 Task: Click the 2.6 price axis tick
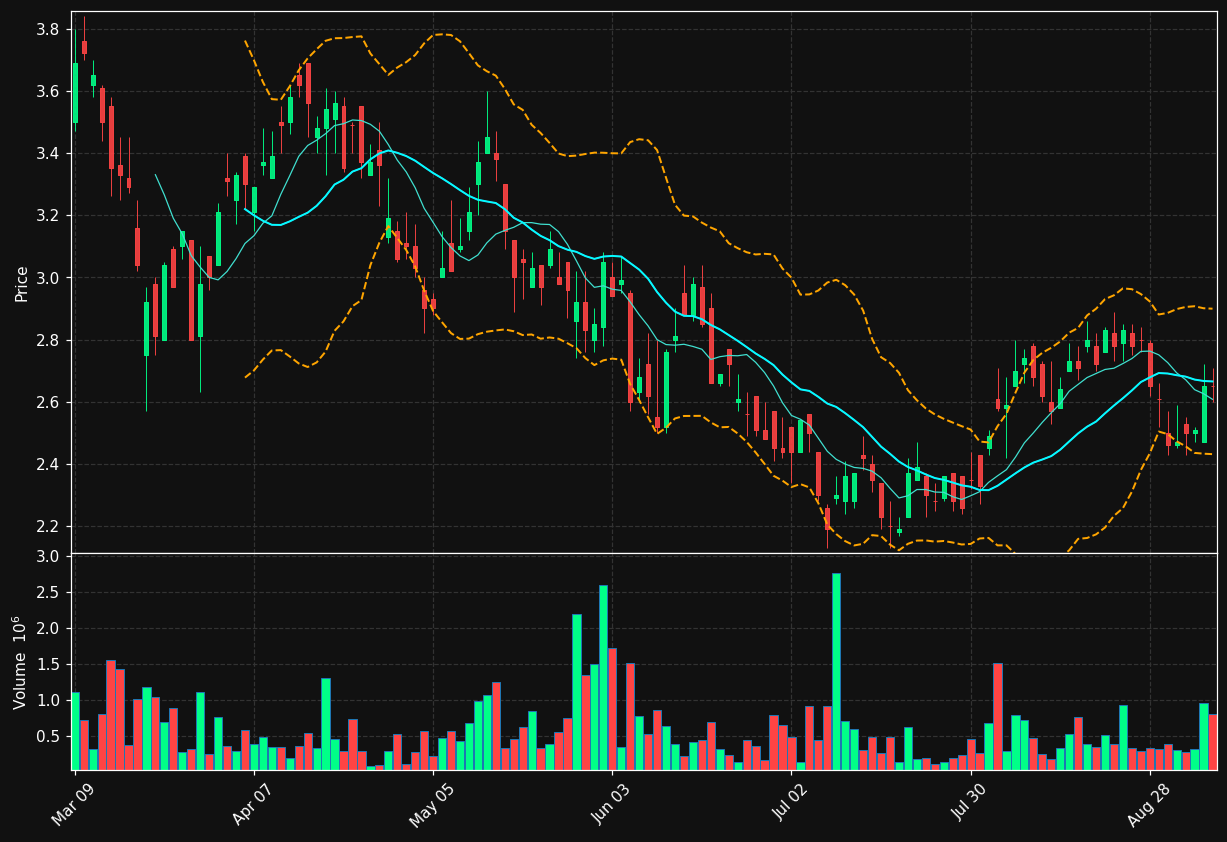(x=50, y=403)
